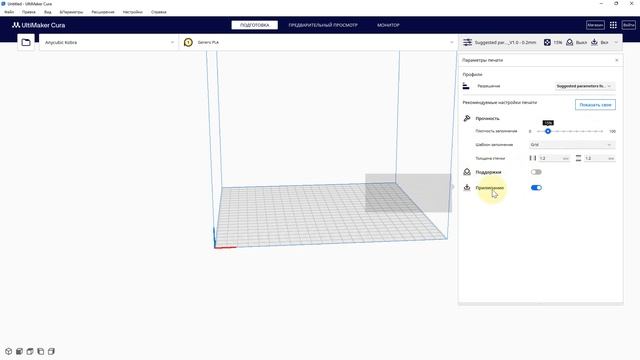Open the Anycubic Kobra printer dropdown

point(109,42)
